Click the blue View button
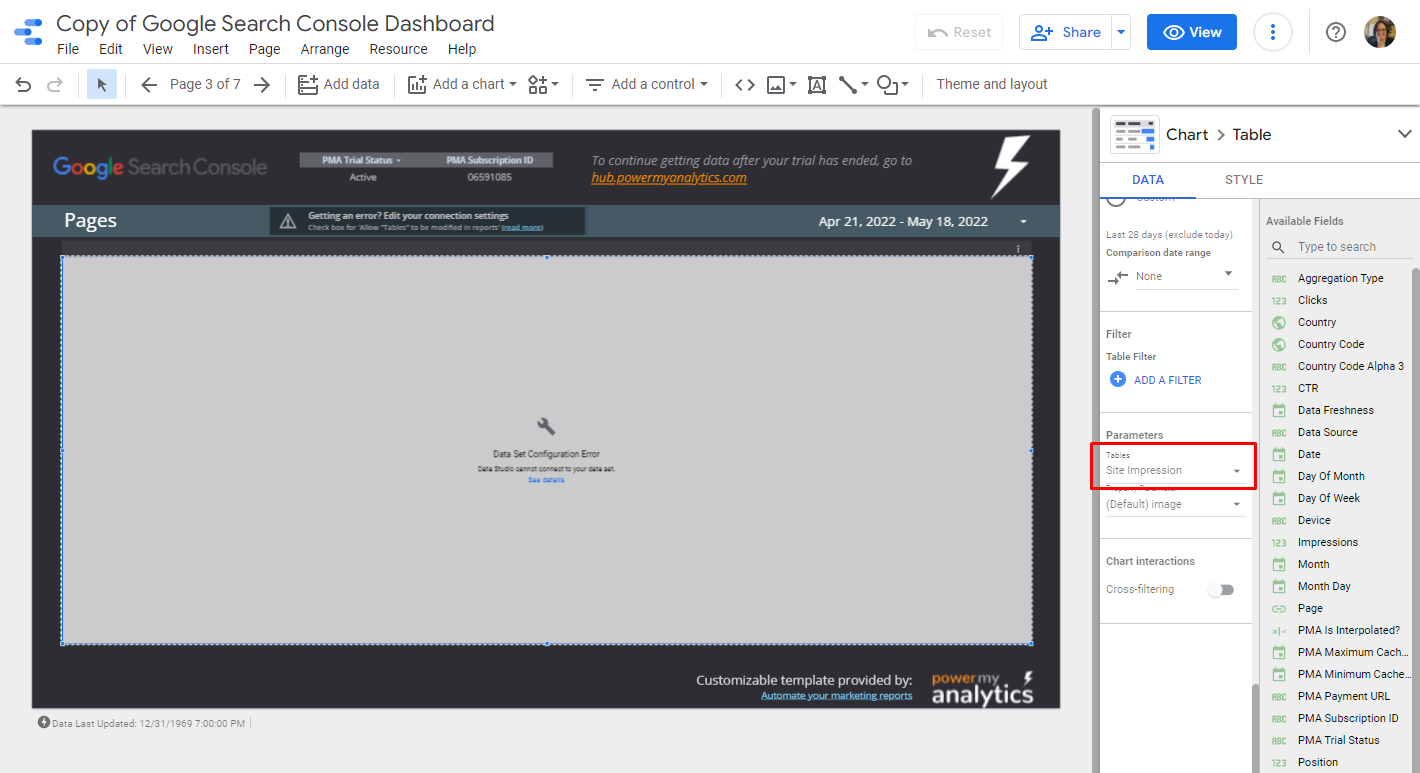This screenshot has width=1420, height=773. tap(1191, 32)
